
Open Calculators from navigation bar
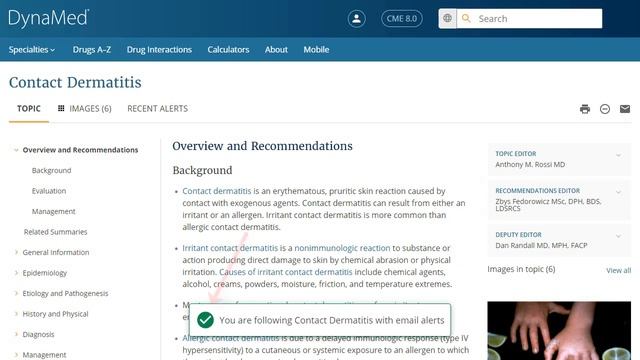[x=228, y=50]
